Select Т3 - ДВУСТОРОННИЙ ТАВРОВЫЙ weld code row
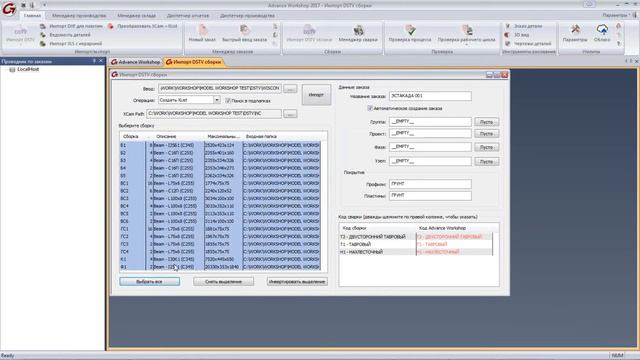 416,237
